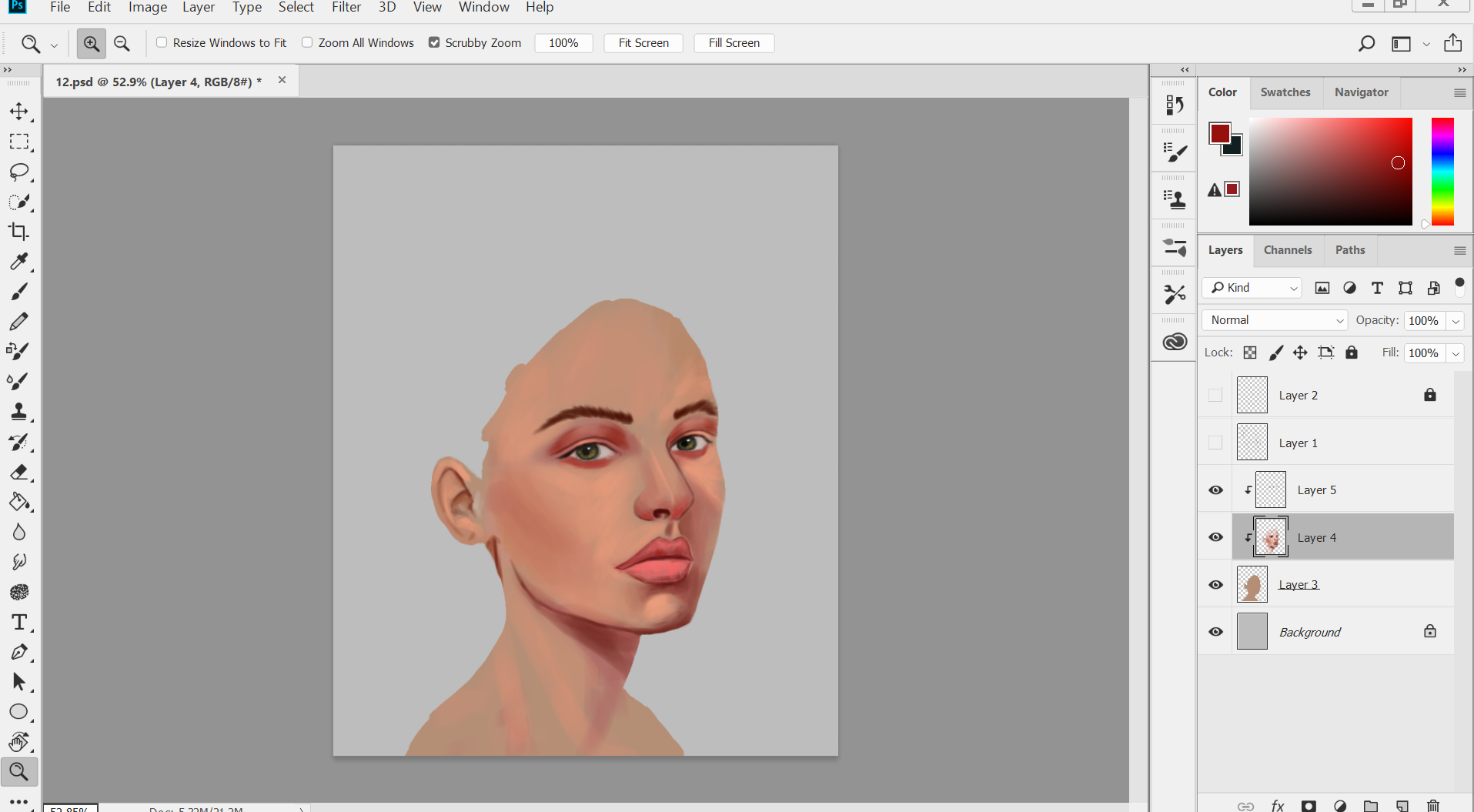The height and width of the screenshot is (812, 1474).
Task: Pick the Eyedropper tool
Action: click(x=19, y=262)
